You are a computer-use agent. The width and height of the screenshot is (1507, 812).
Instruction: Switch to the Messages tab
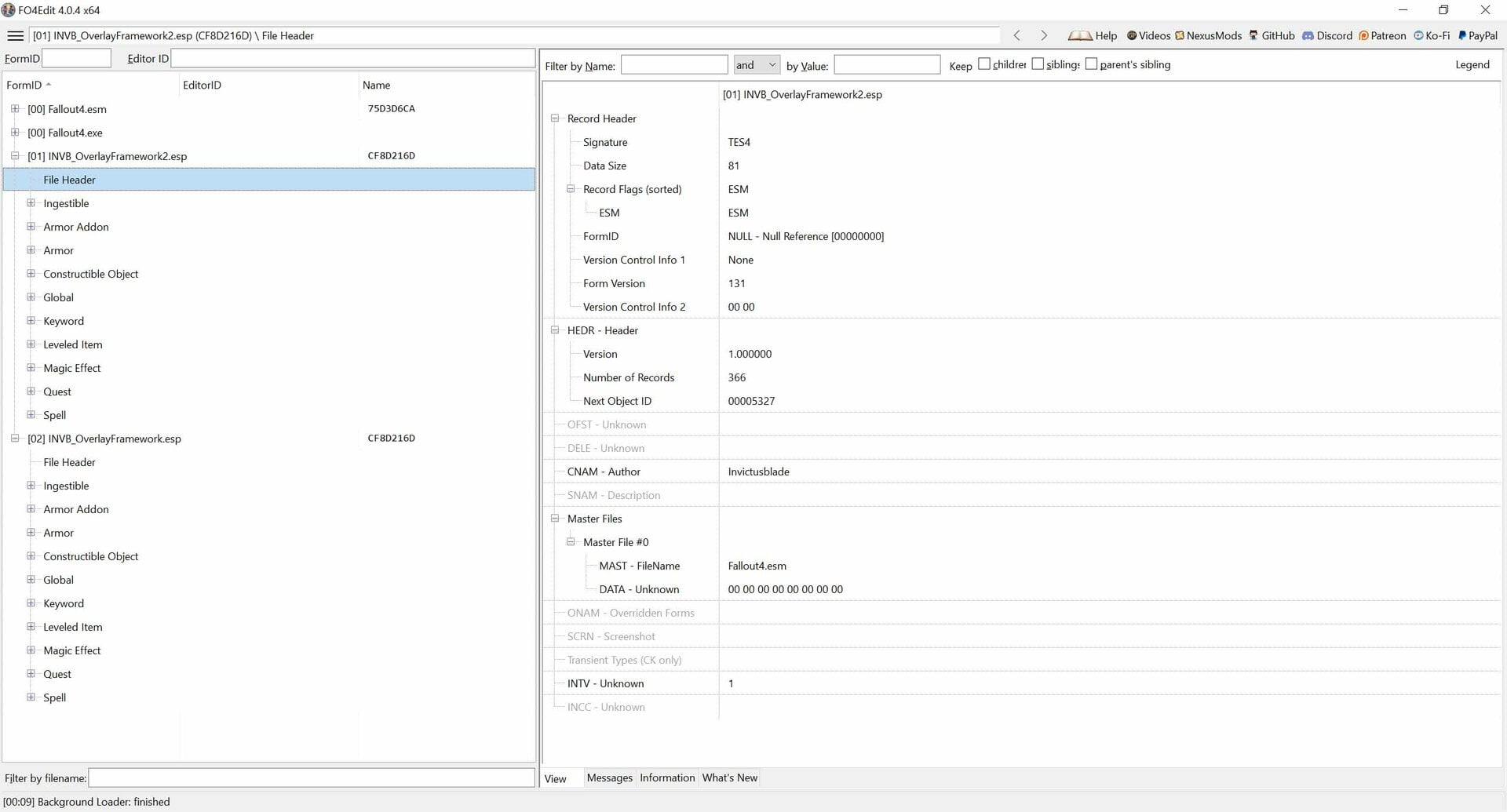pyautogui.click(x=610, y=777)
